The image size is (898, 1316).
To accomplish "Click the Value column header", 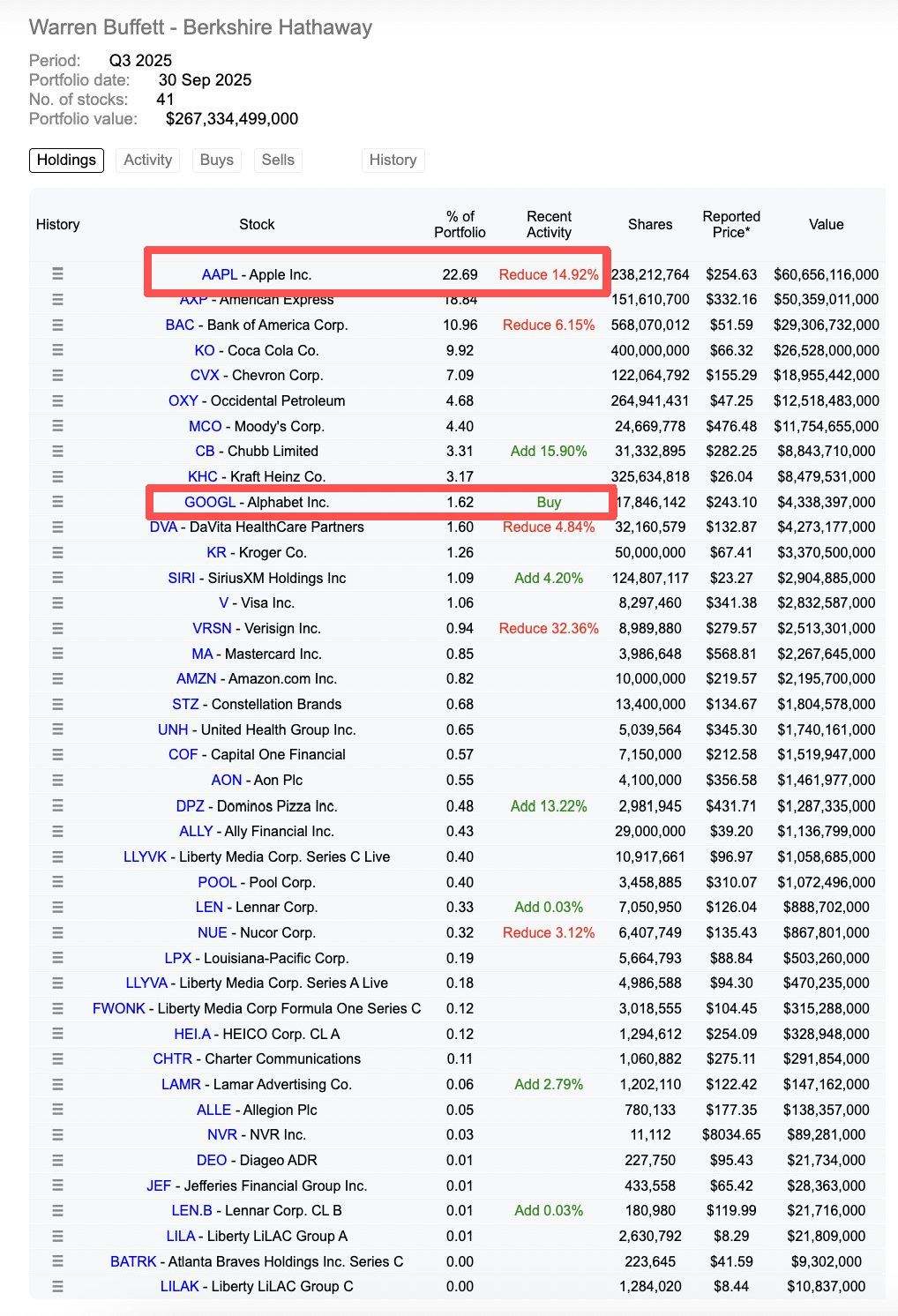I will (826, 225).
